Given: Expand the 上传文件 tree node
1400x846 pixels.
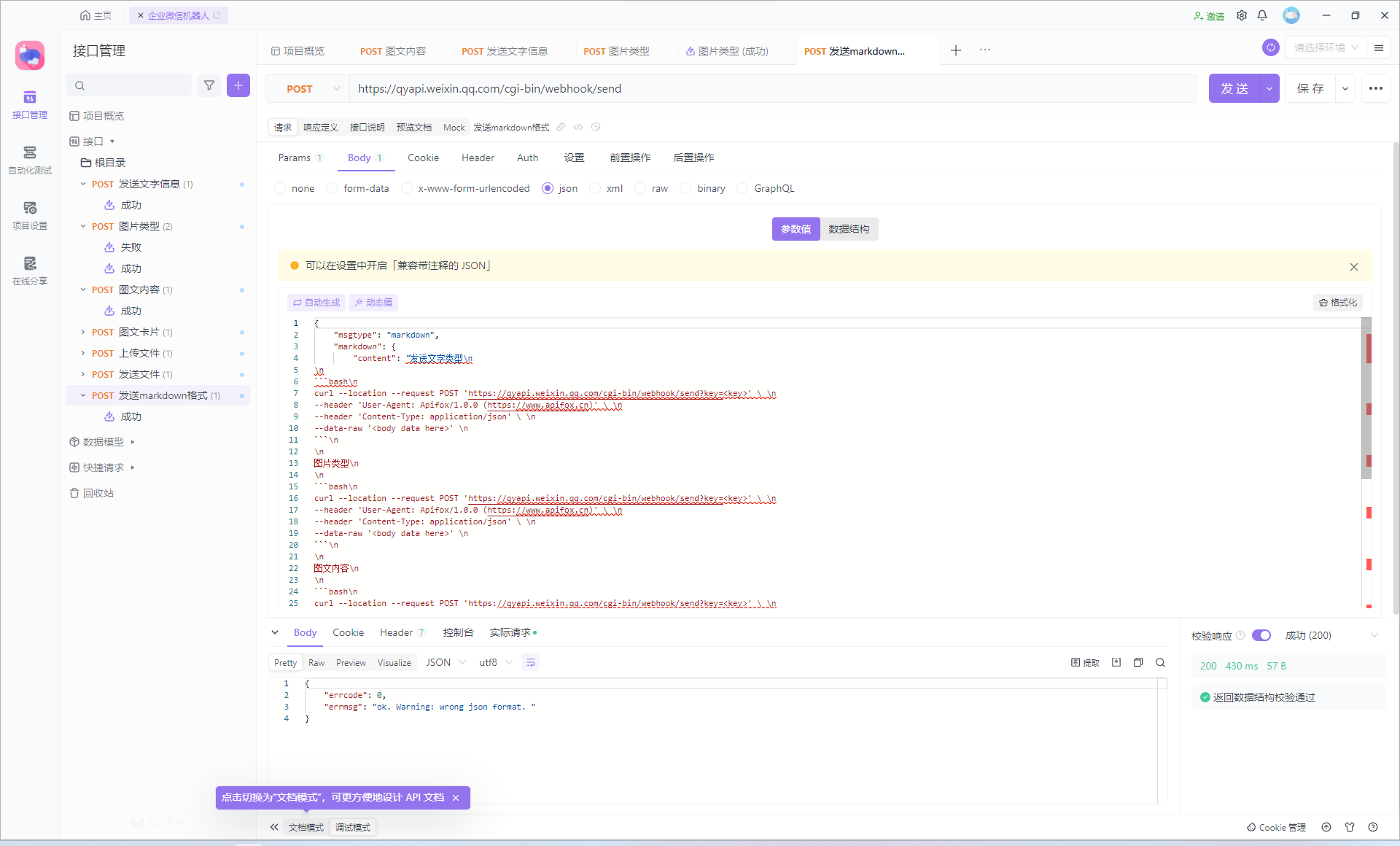Looking at the screenshot, I should [x=83, y=353].
